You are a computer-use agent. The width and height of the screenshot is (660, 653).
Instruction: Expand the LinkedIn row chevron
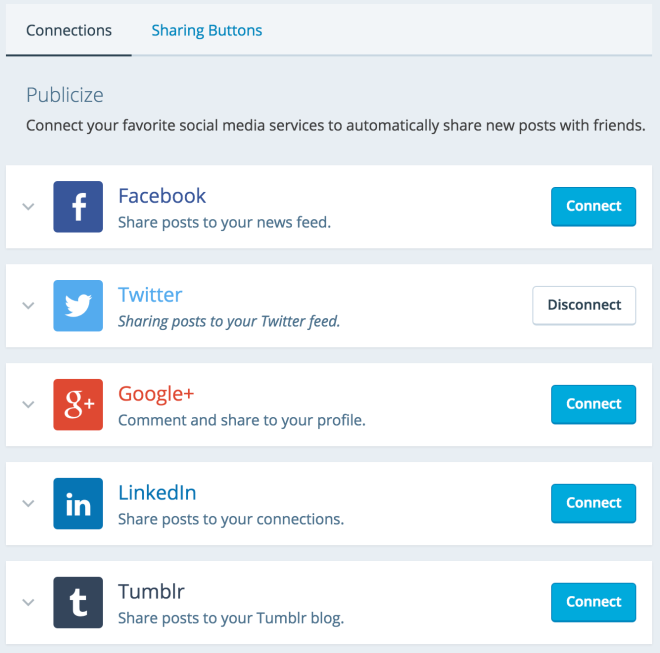point(29,504)
